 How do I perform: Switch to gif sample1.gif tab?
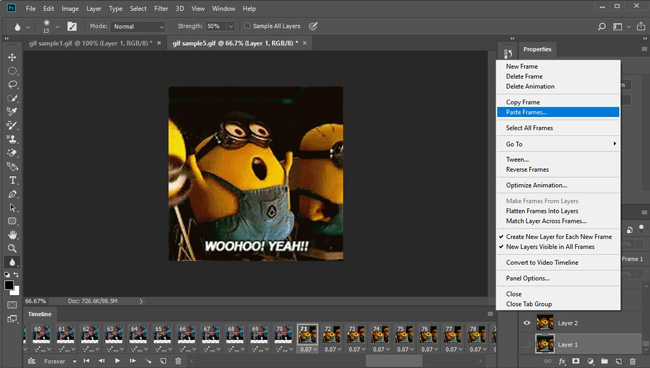coord(91,43)
